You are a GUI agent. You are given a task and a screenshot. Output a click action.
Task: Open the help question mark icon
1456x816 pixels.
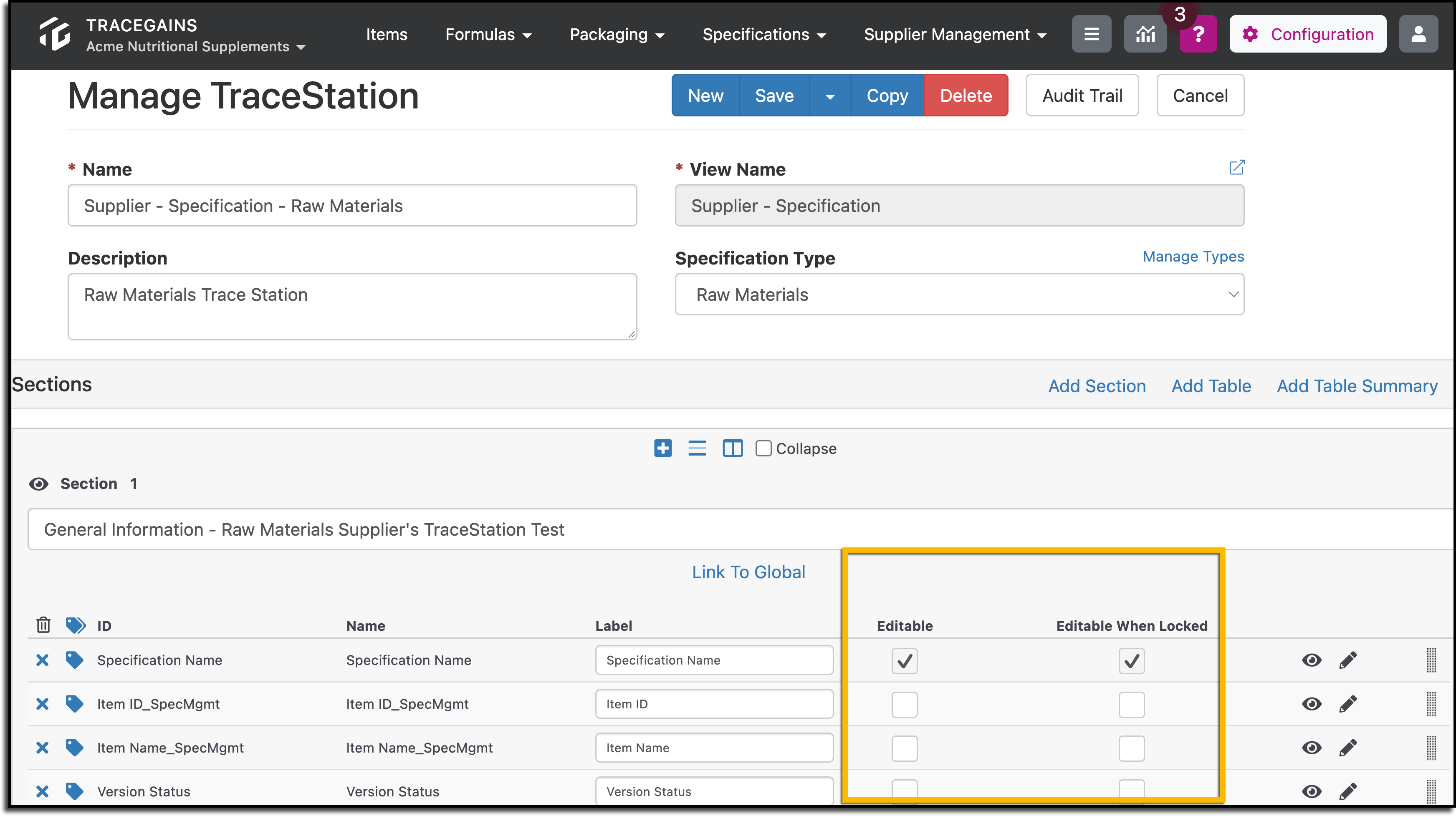point(1198,34)
